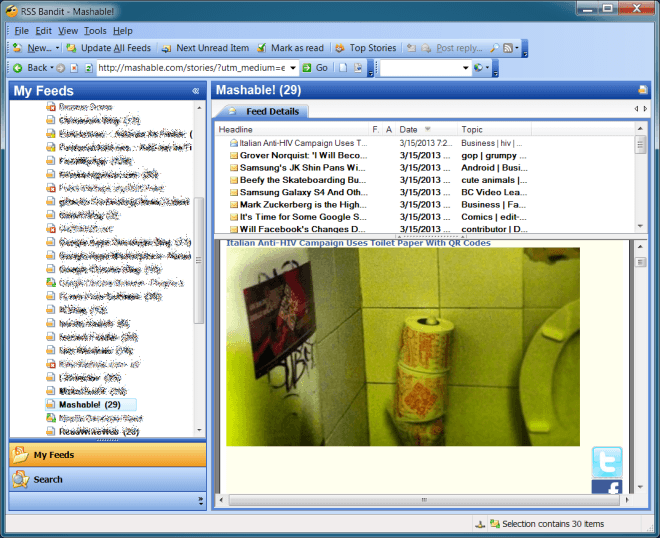This screenshot has height=538, width=660.
Task: Open Top Stories
Action: [366, 48]
